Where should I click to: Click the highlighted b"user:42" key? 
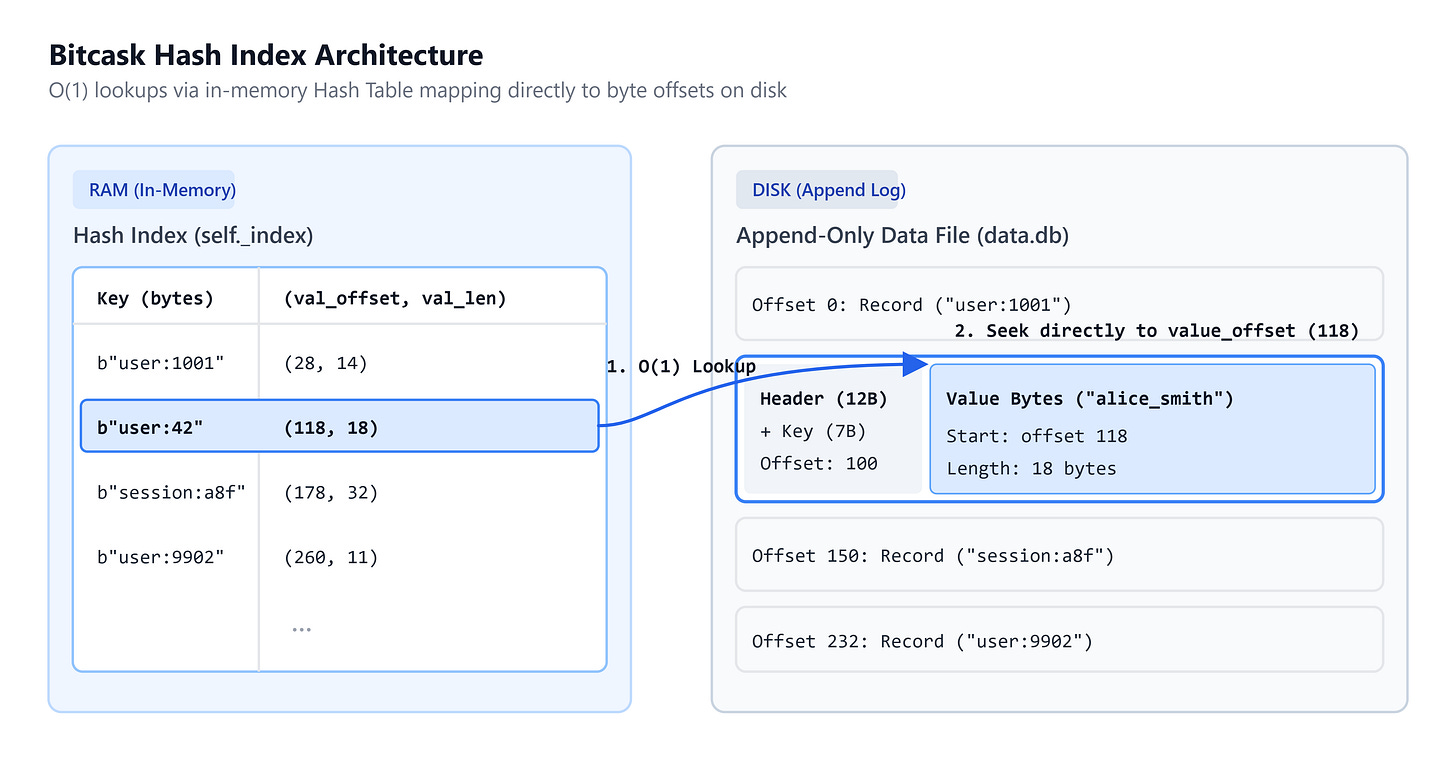150,428
